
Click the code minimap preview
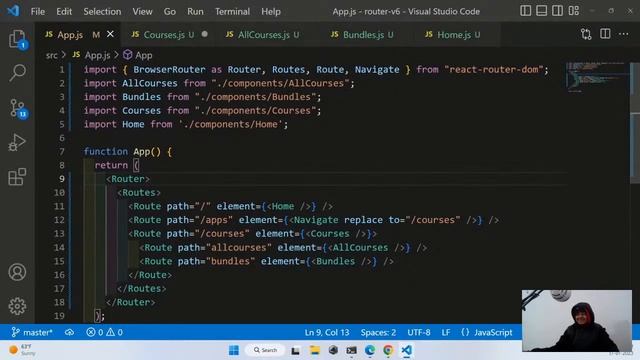point(597,76)
